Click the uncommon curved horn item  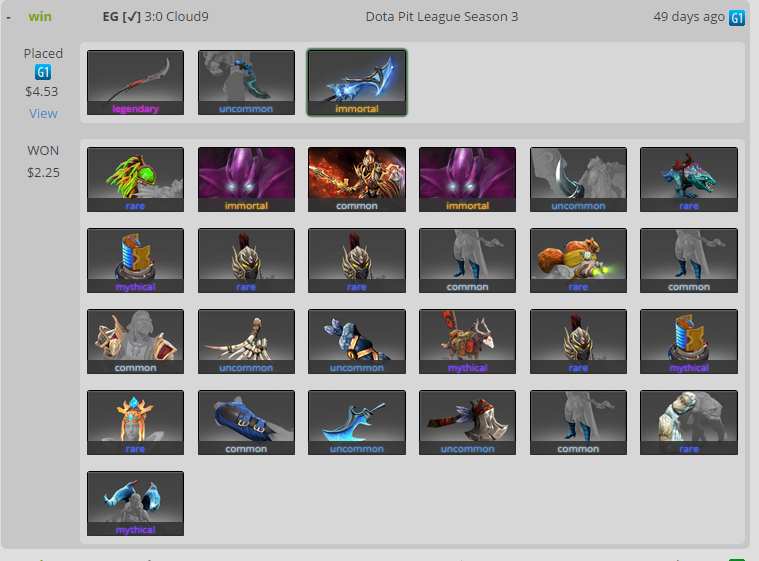(x=578, y=180)
